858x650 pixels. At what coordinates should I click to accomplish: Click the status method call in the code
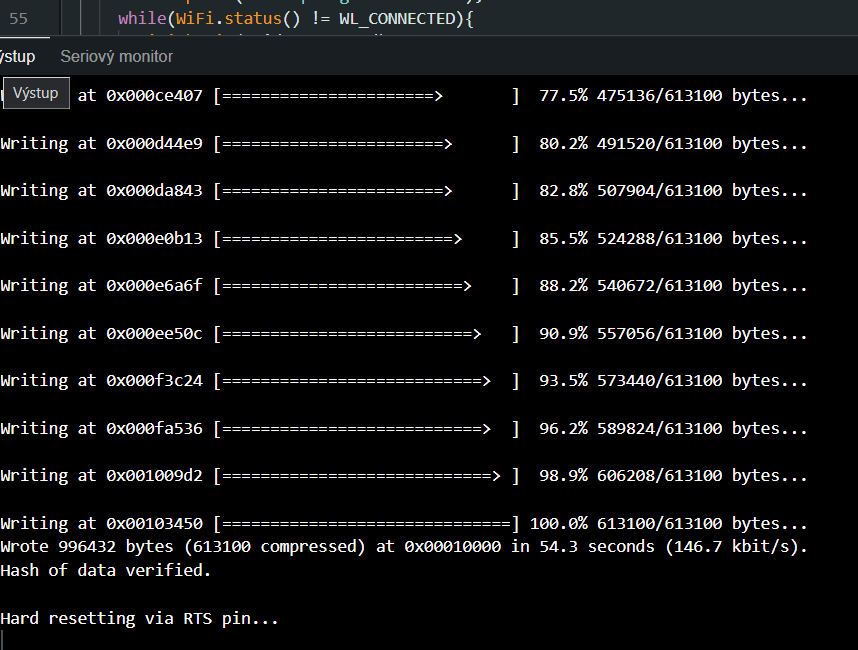click(x=243, y=19)
